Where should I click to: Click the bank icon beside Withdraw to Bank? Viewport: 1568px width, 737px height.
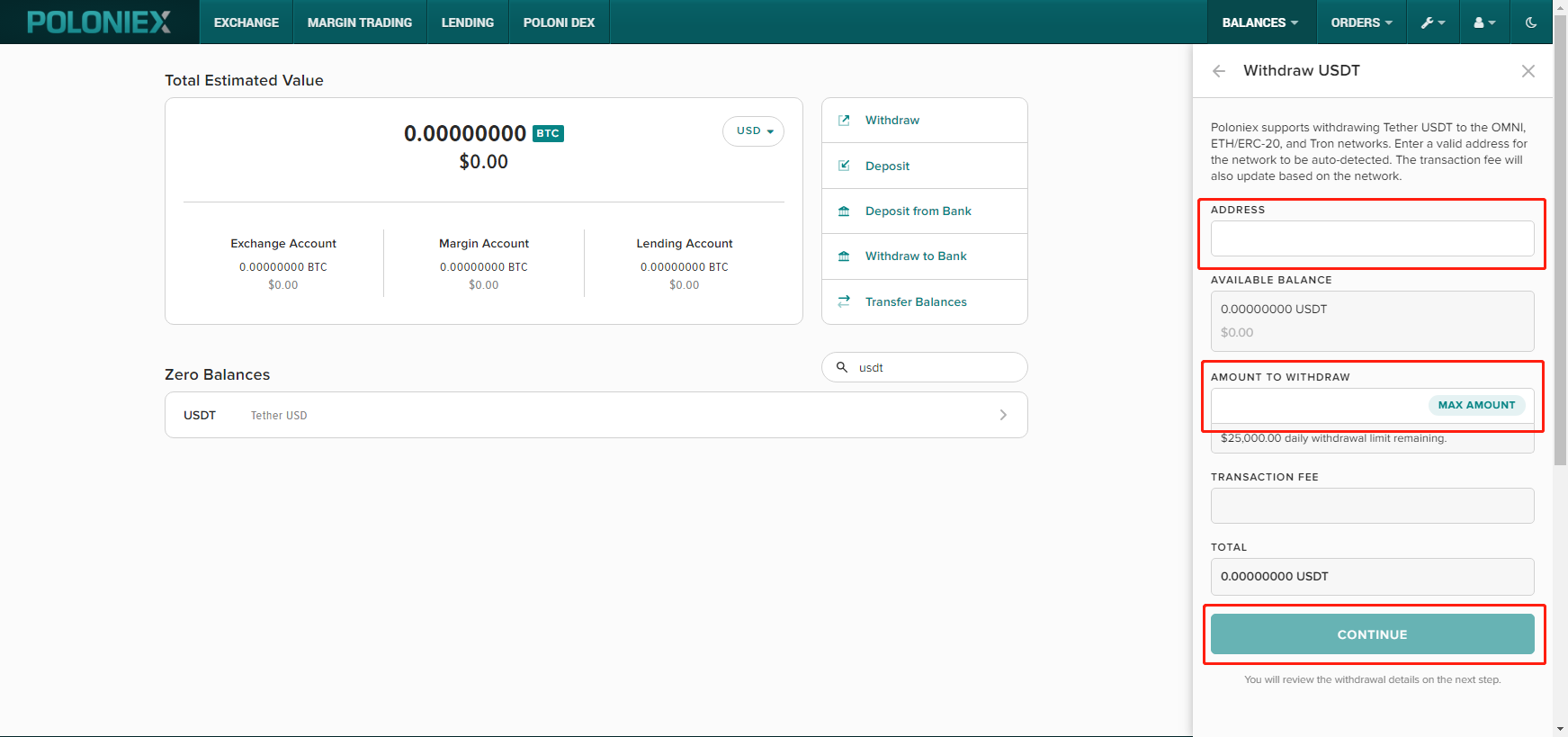[x=844, y=256]
